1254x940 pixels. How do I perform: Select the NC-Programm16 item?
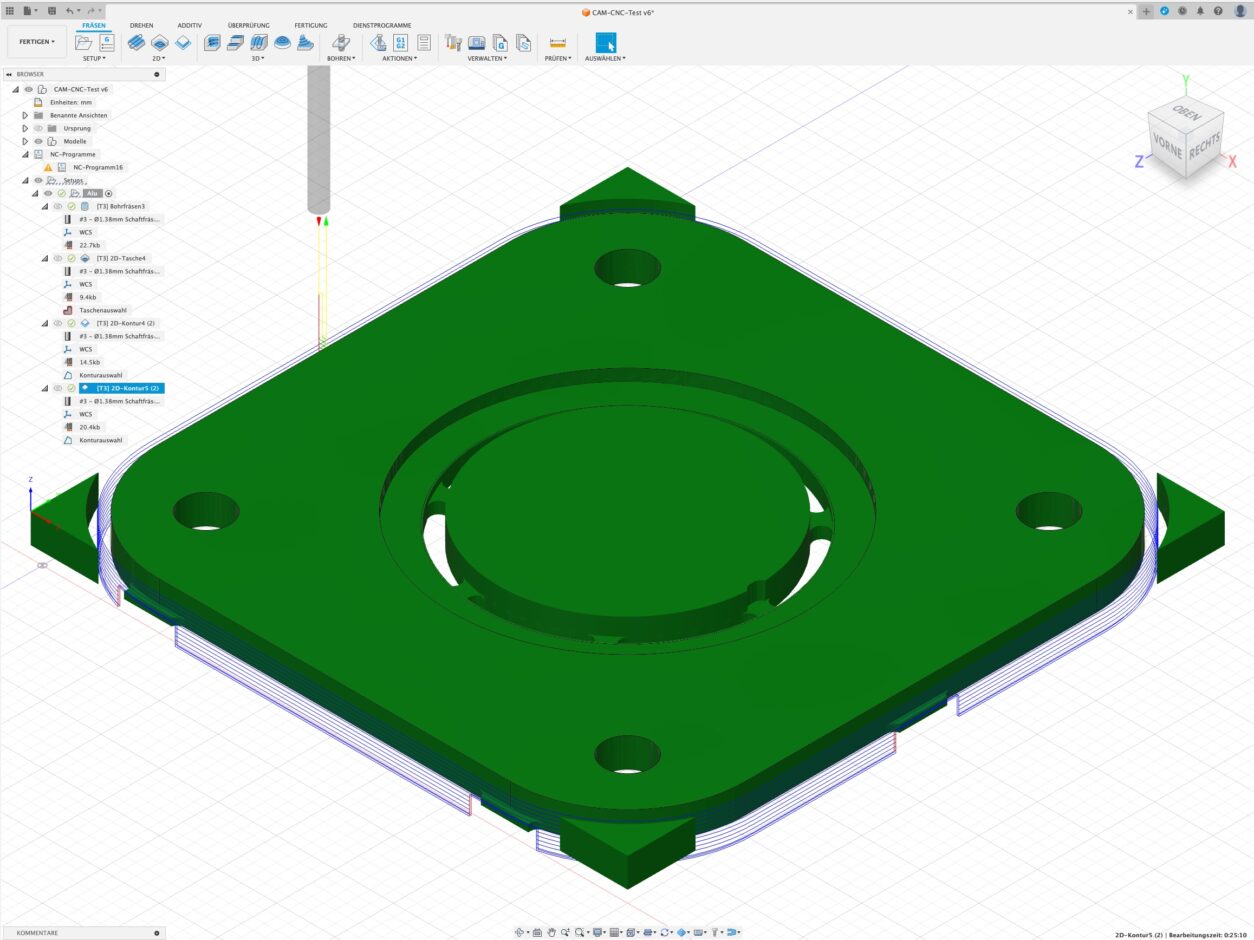[97, 167]
